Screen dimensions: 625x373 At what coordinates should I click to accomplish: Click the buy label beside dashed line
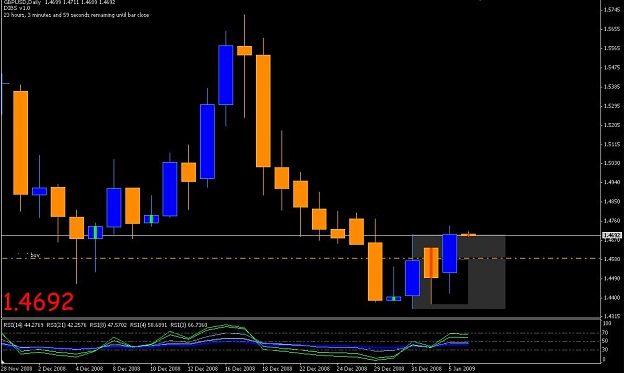35,255
